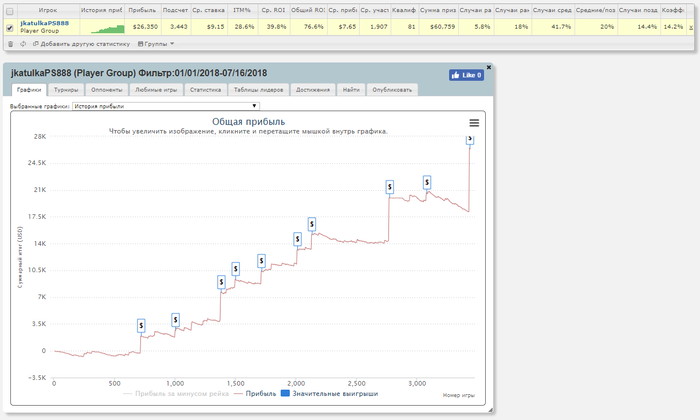The image size is (700, 420).
Task: Click the resize grip at panel corner
Action: coord(491,409)
